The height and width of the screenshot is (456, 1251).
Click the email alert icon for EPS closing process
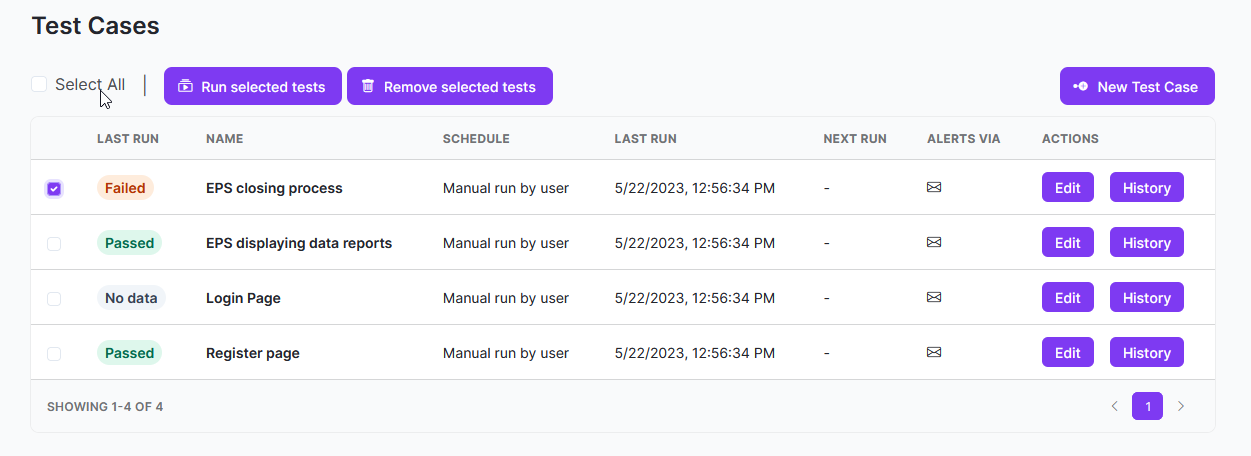coord(934,187)
